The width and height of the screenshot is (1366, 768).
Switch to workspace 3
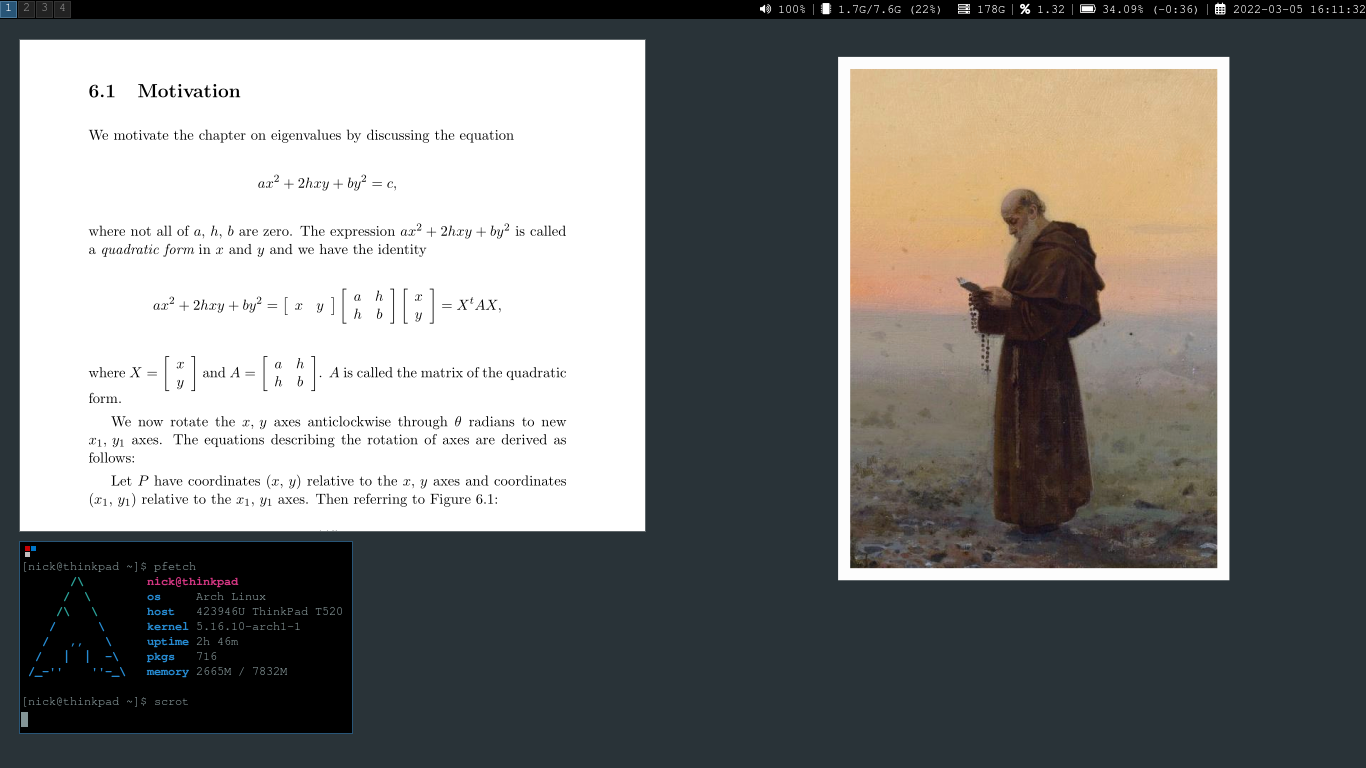(x=44, y=8)
